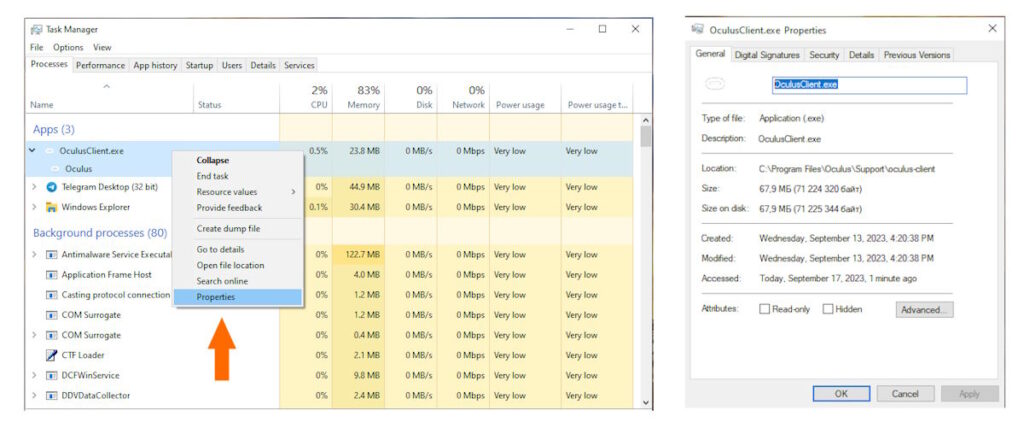This screenshot has height=428, width=1024.
Task: Click the sort chevron above Name column
Action: (106, 87)
